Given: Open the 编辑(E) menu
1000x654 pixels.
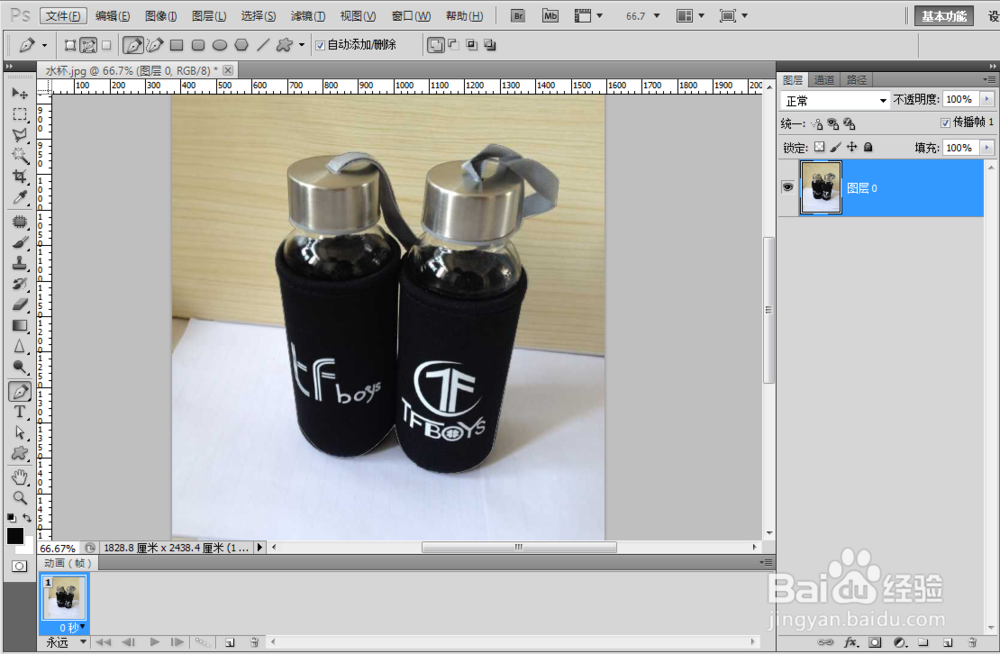Looking at the screenshot, I should coord(112,16).
